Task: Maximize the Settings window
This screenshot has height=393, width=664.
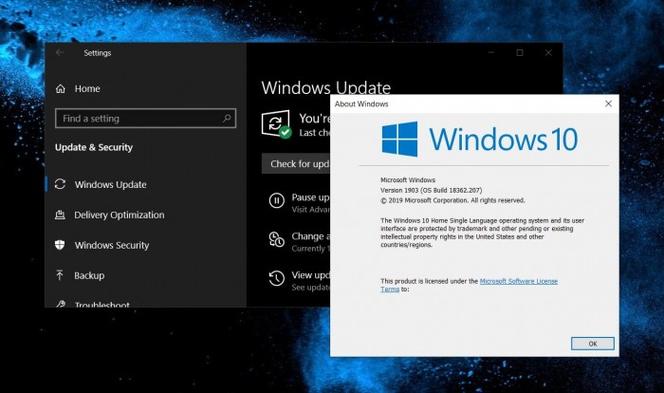Action: click(x=520, y=53)
